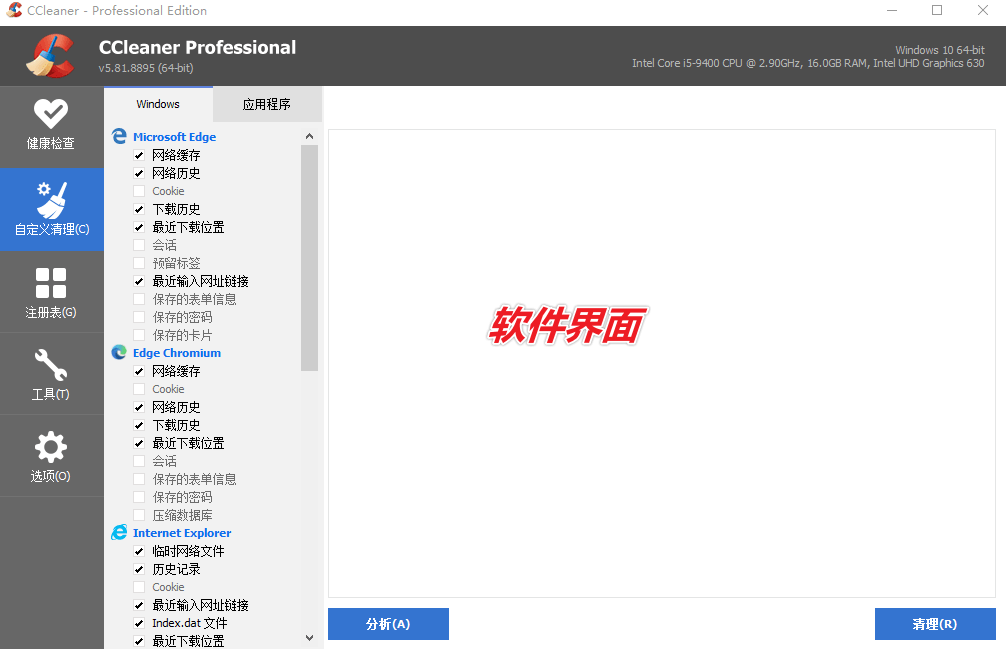
Task: Click the scrollbar down arrow
Action: pyautogui.click(x=309, y=637)
